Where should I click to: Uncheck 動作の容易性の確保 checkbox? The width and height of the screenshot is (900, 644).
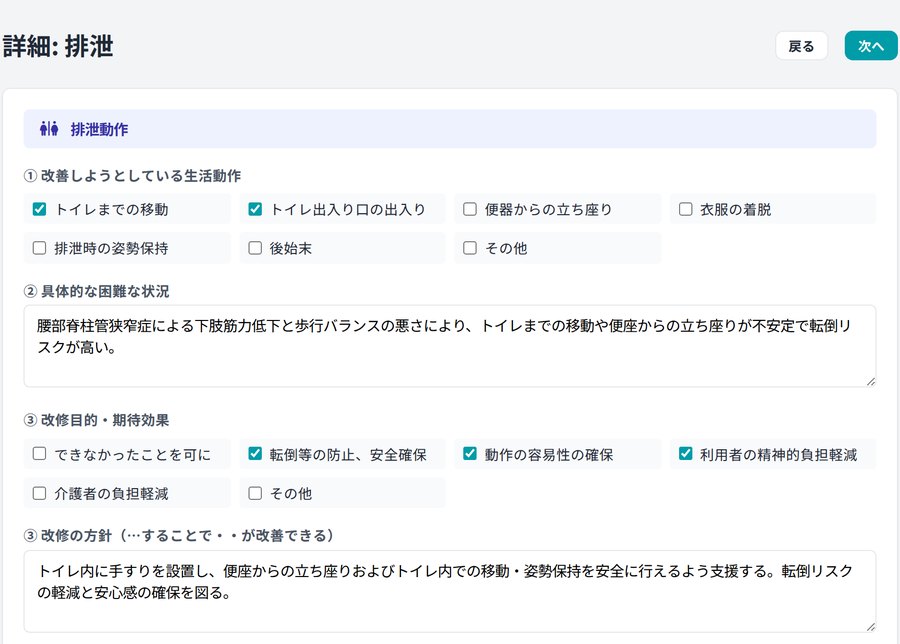click(x=470, y=454)
